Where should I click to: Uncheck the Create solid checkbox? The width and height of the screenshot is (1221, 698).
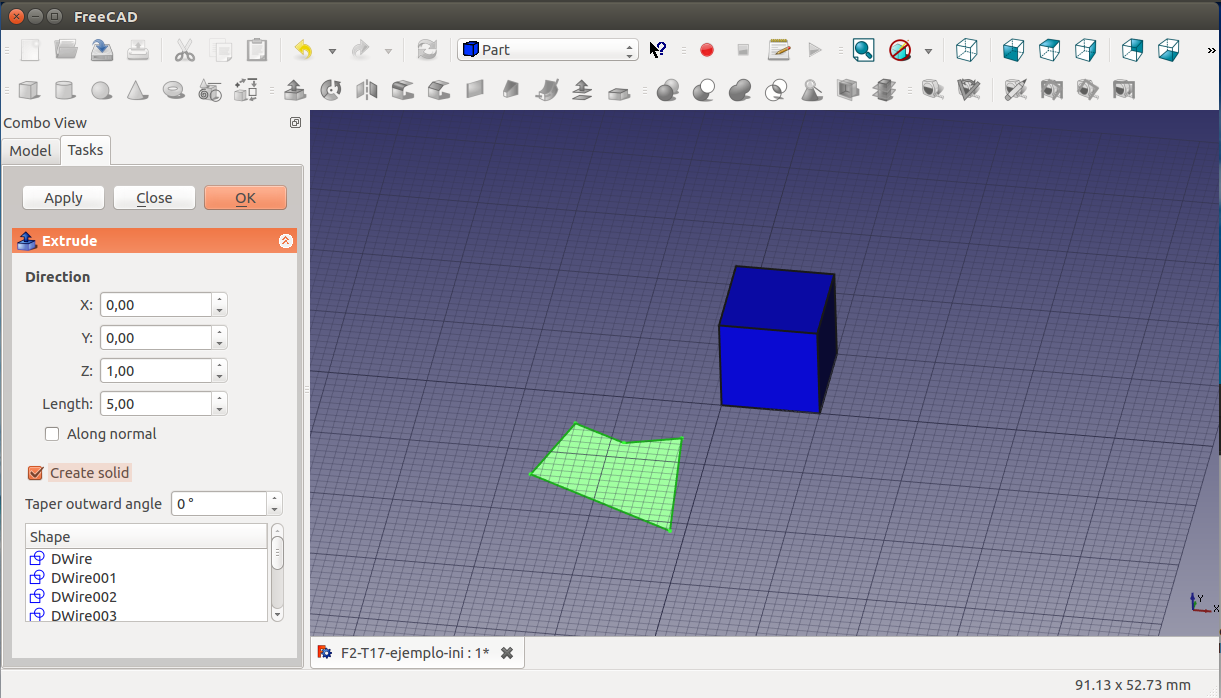click(36, 473)
